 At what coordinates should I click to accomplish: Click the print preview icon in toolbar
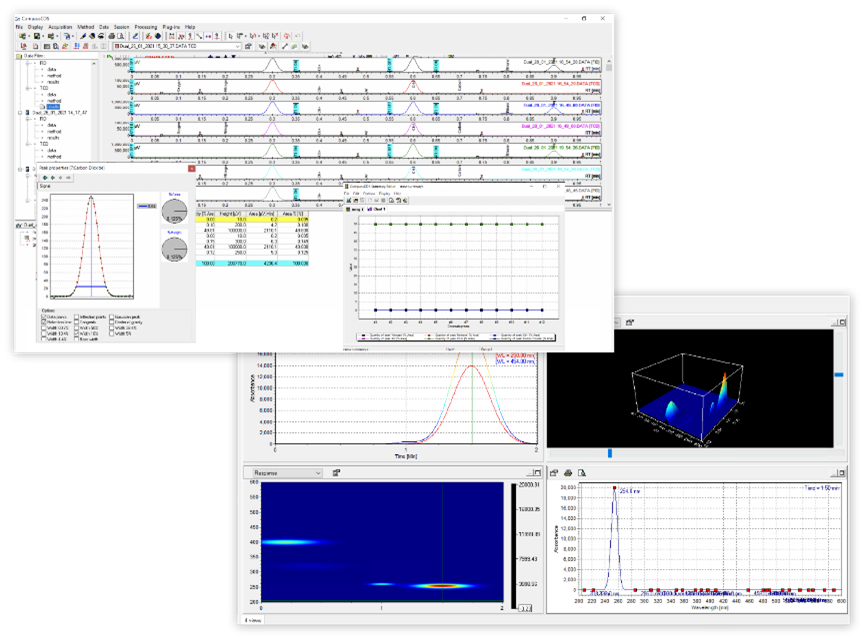121,36
